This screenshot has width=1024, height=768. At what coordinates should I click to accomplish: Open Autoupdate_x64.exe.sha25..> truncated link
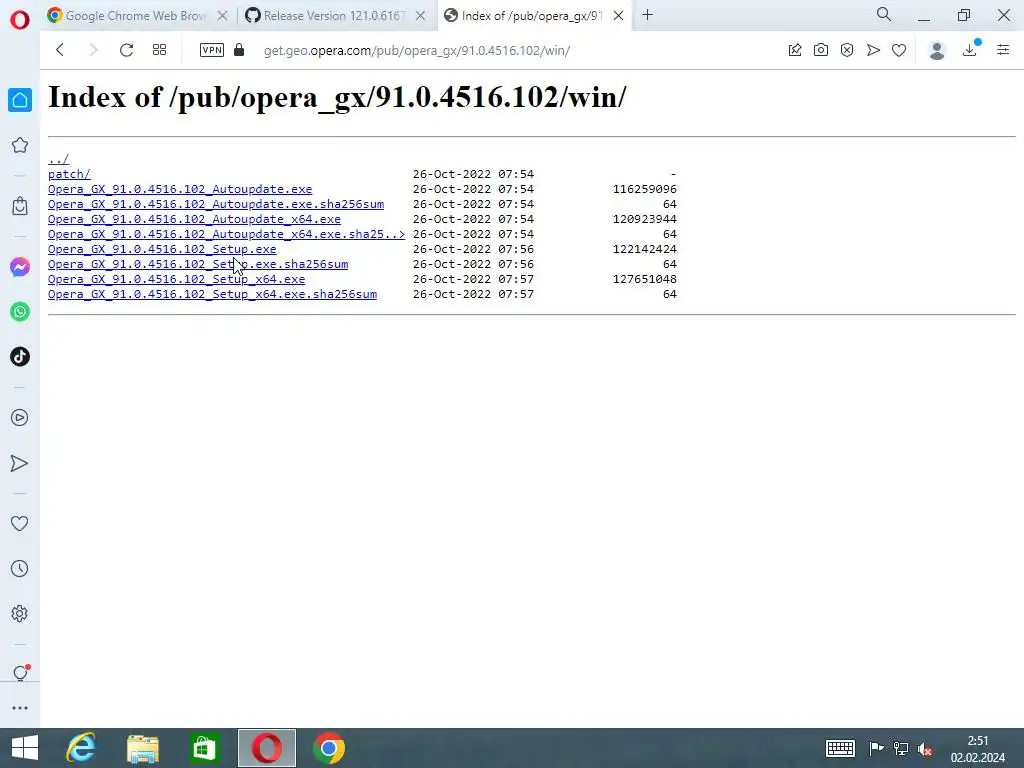(227, 234)
